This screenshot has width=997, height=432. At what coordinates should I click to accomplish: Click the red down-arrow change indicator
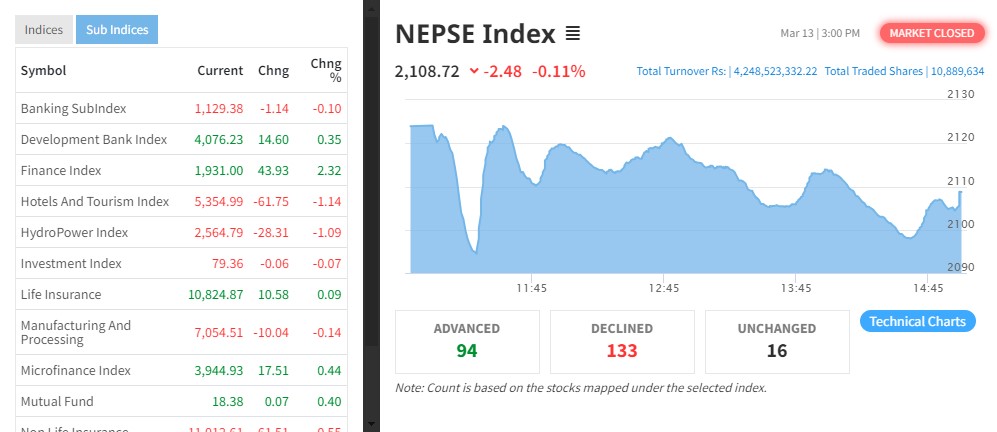coord(473,71)
